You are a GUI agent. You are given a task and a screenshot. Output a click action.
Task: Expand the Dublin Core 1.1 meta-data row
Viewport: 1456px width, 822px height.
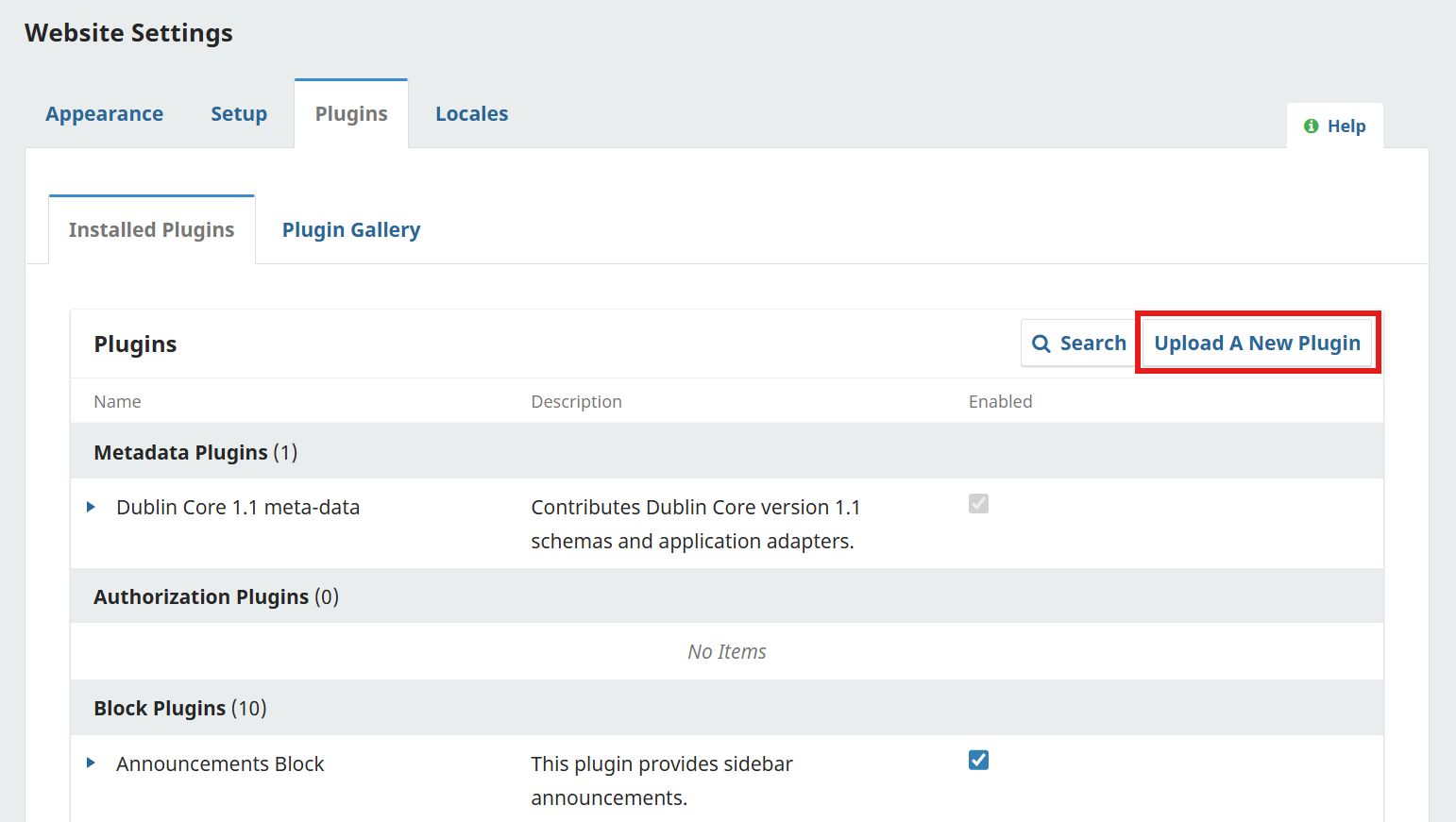[92, 507]
